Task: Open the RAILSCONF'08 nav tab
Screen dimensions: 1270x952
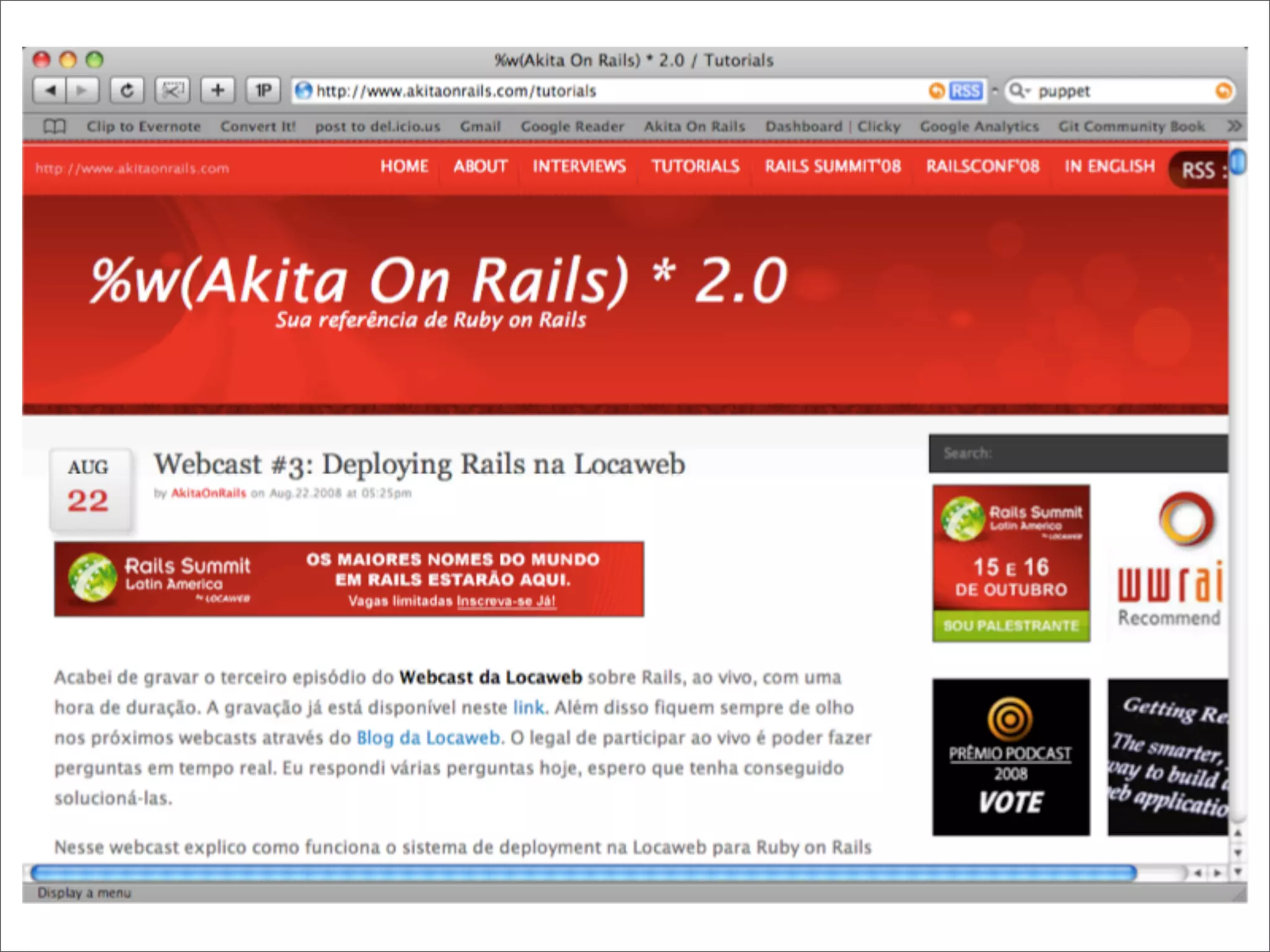Action: [982, 166]
